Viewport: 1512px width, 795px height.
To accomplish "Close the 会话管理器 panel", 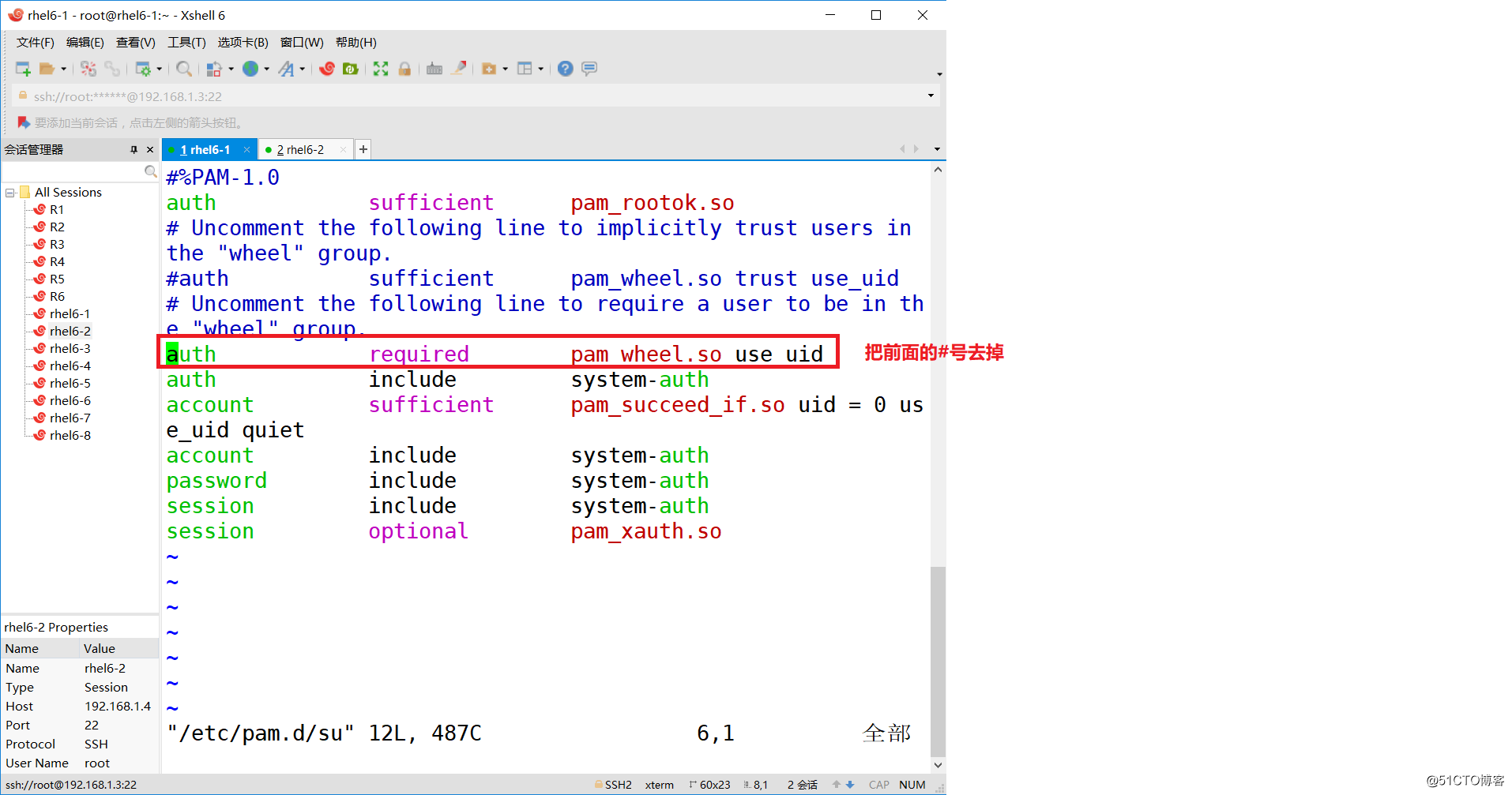I will click(x=150, y=150).
